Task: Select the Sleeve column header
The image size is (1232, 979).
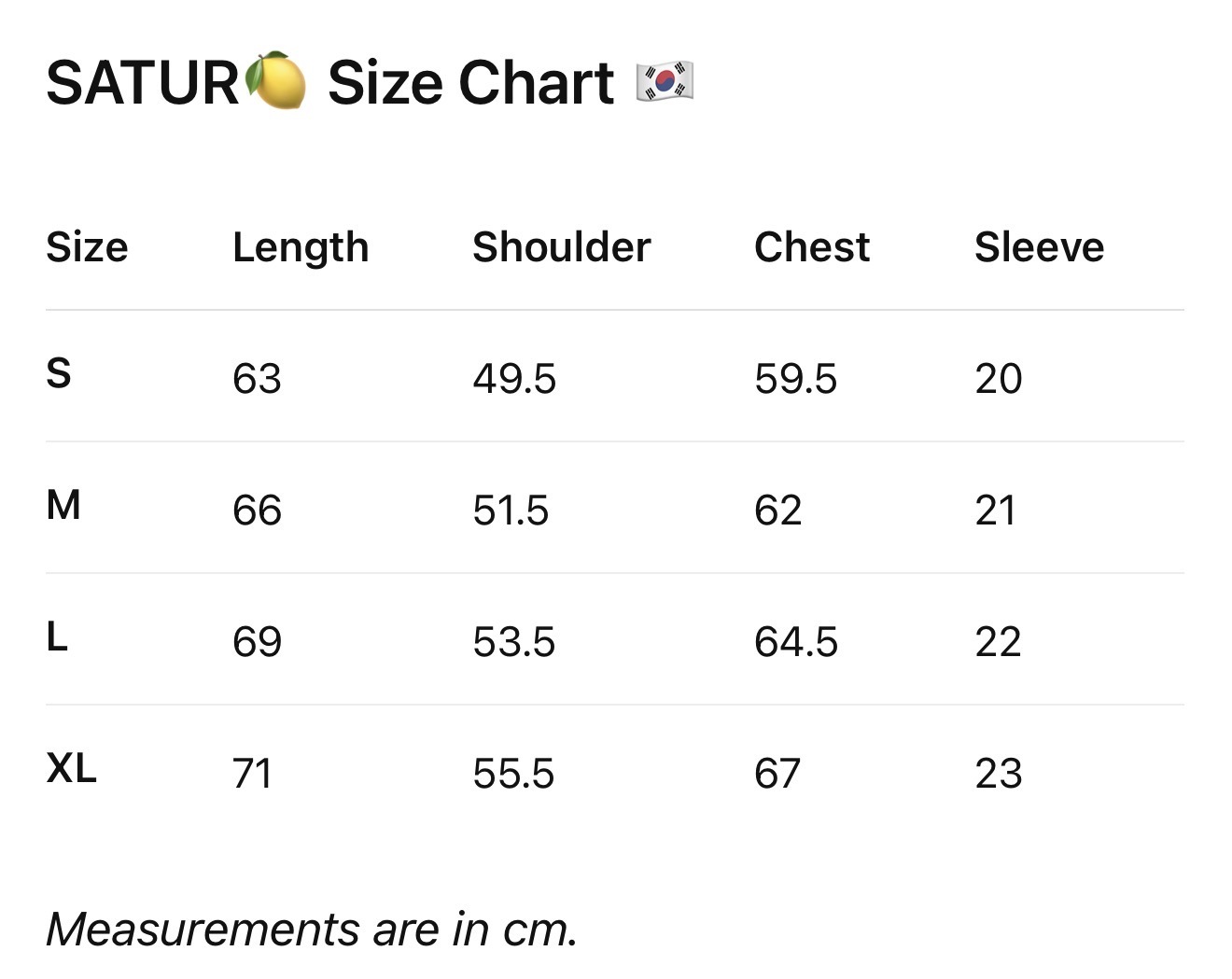Action: (x=1040, y=247)
